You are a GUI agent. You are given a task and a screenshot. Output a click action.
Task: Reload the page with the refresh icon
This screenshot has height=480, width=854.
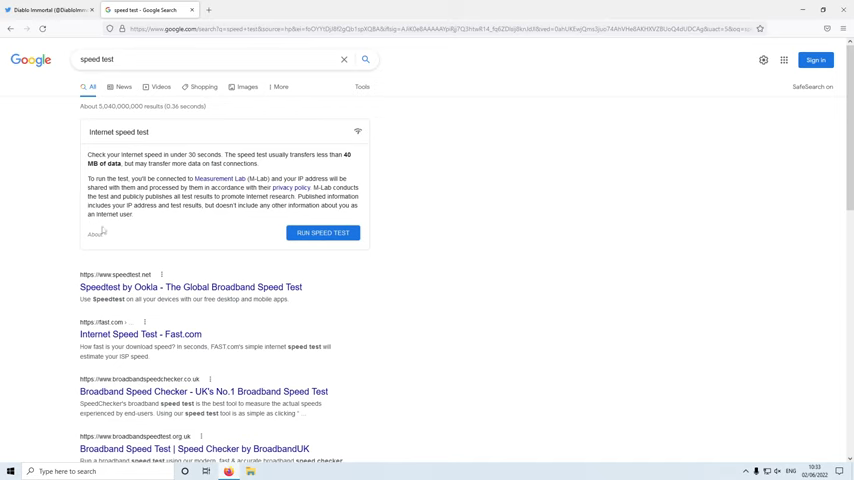pyautogui.click(x=42, y=29)
